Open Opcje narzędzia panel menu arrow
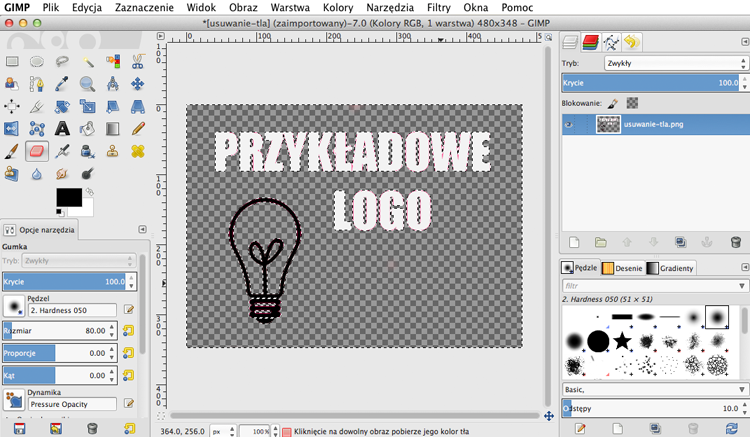This screenshot has height=437, width=750. pos(142,229)
